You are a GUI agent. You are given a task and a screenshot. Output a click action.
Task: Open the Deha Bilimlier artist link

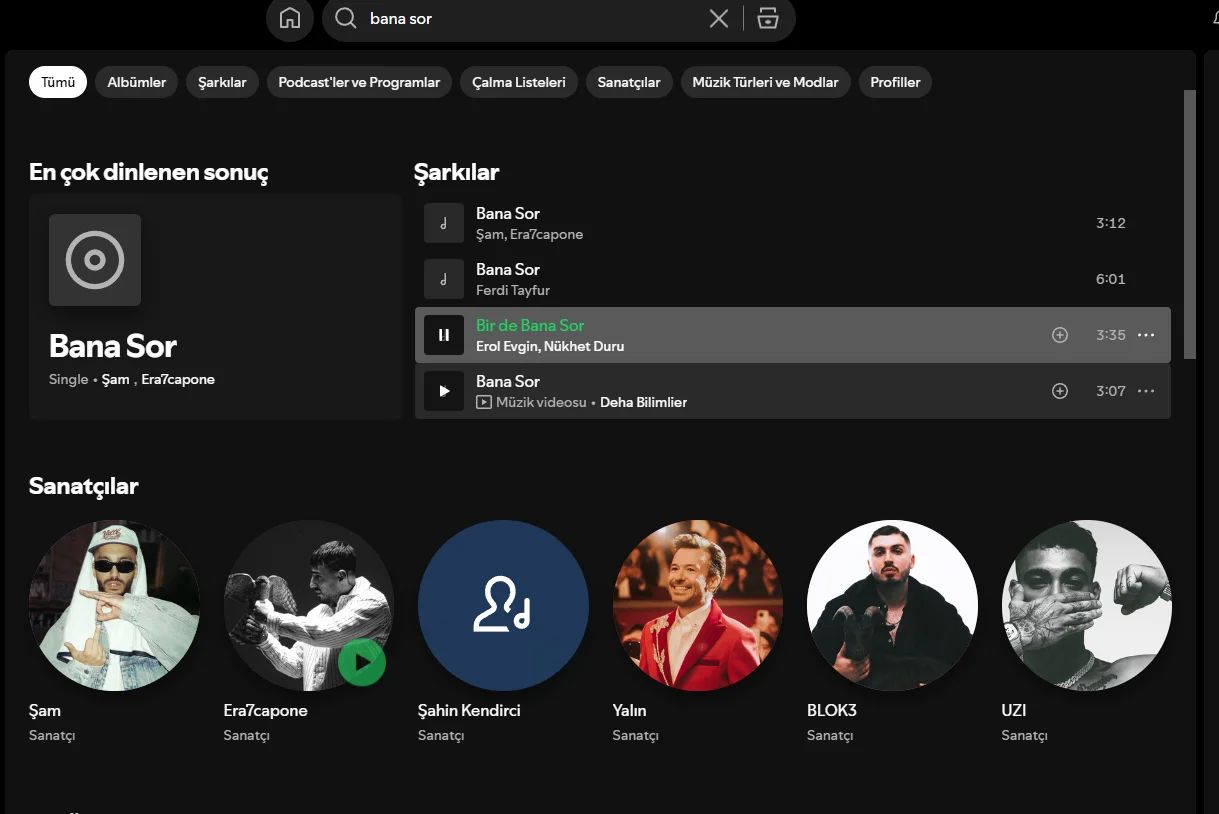(643, 402)
